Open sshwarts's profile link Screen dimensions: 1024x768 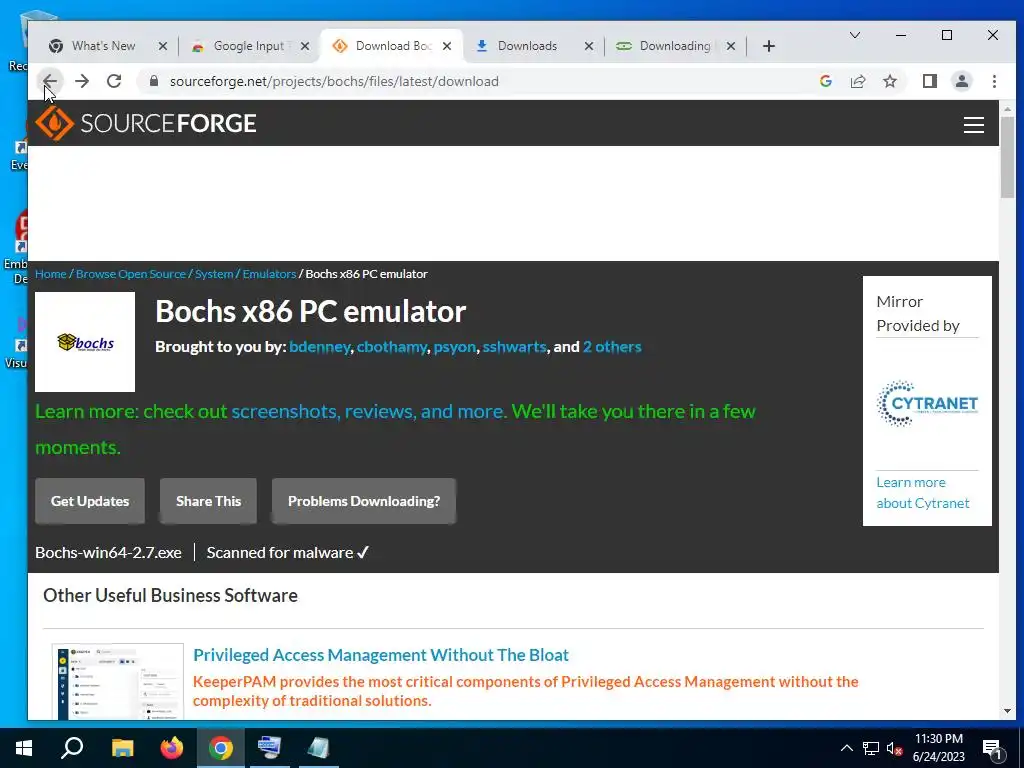click(514, 347)
